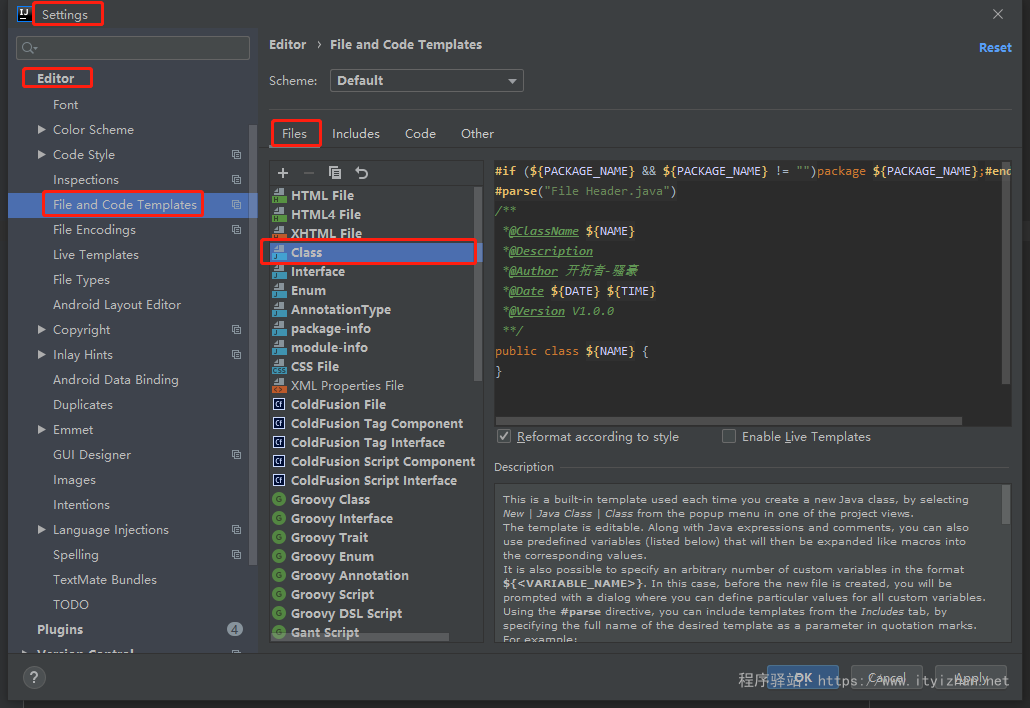Select Live Templates in settings tree

pos(96,255)
